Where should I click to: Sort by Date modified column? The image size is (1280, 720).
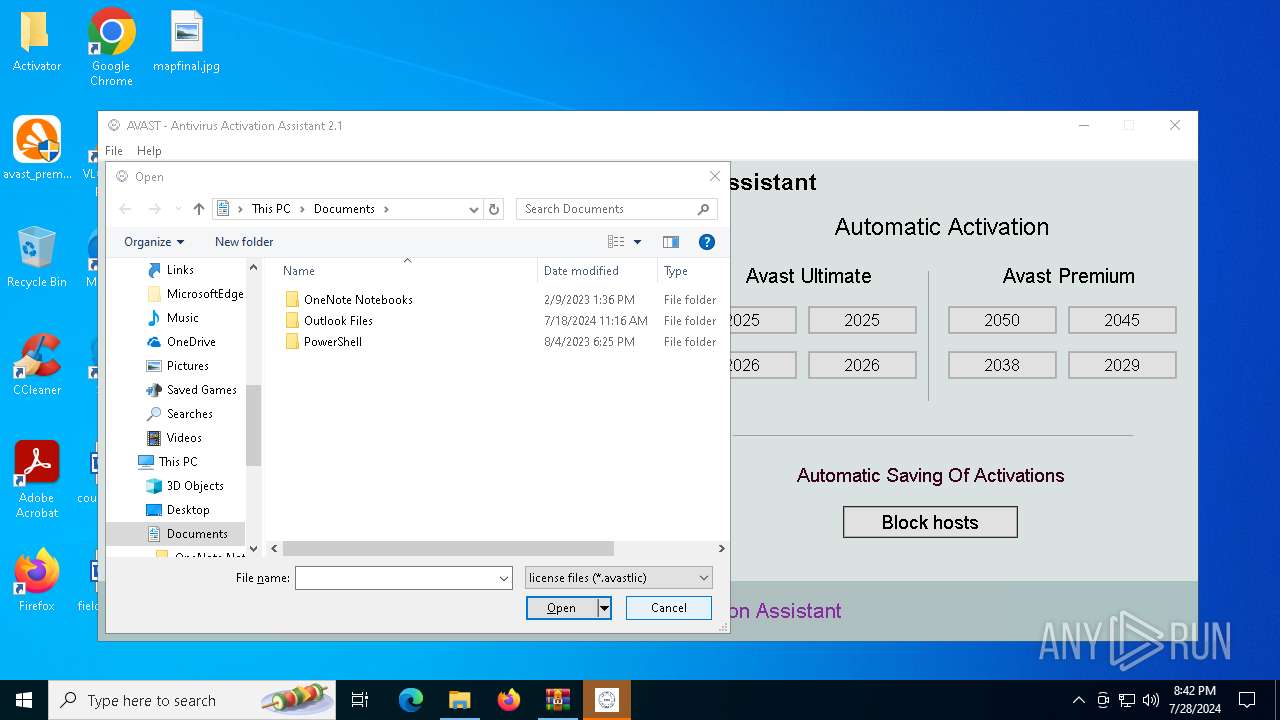(x=598, y=271)
